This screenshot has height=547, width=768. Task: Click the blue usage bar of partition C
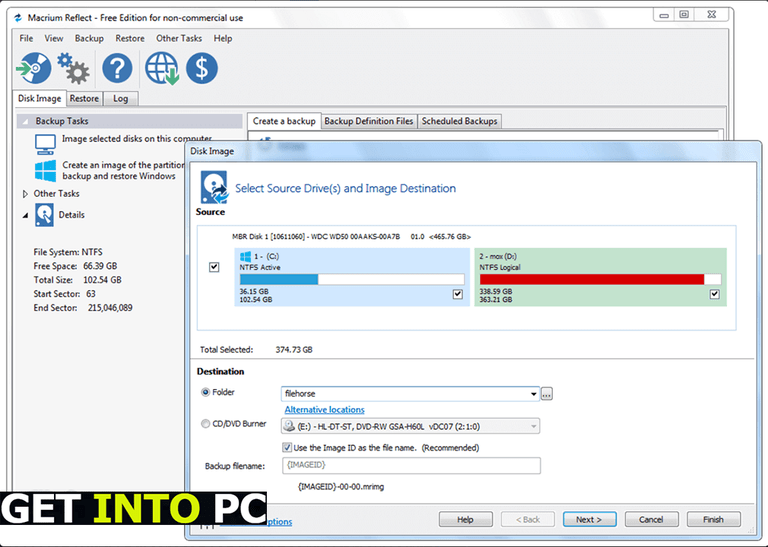[279, 279]
